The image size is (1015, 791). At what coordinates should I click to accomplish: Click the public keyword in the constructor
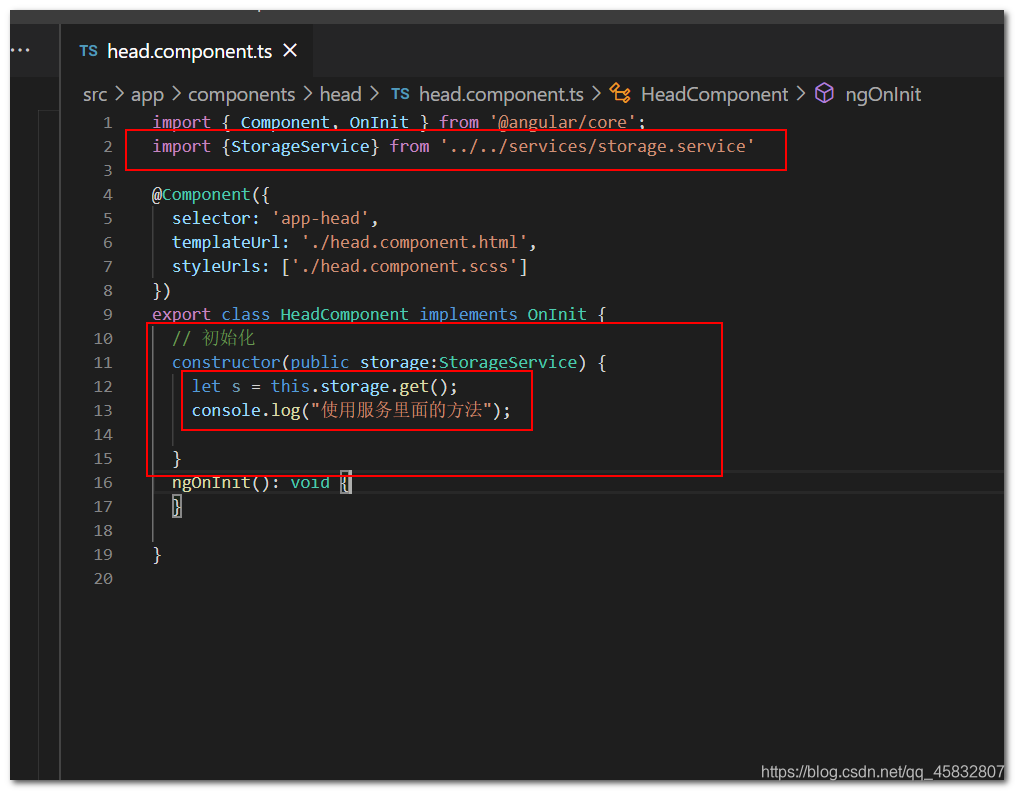point(320,362)
